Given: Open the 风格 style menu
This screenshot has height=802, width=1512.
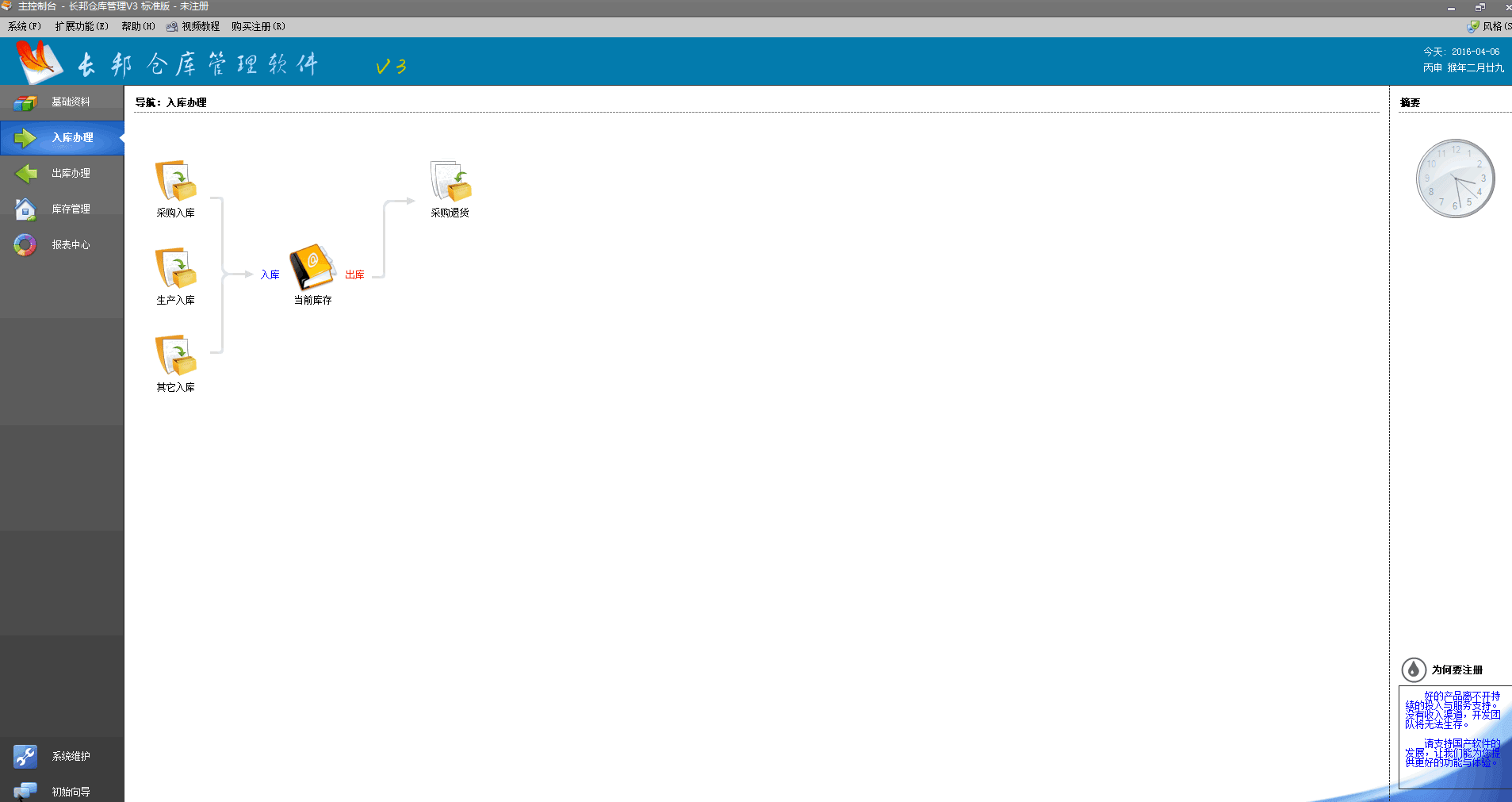Looking at the screenshot, I should pos(1489,26).
